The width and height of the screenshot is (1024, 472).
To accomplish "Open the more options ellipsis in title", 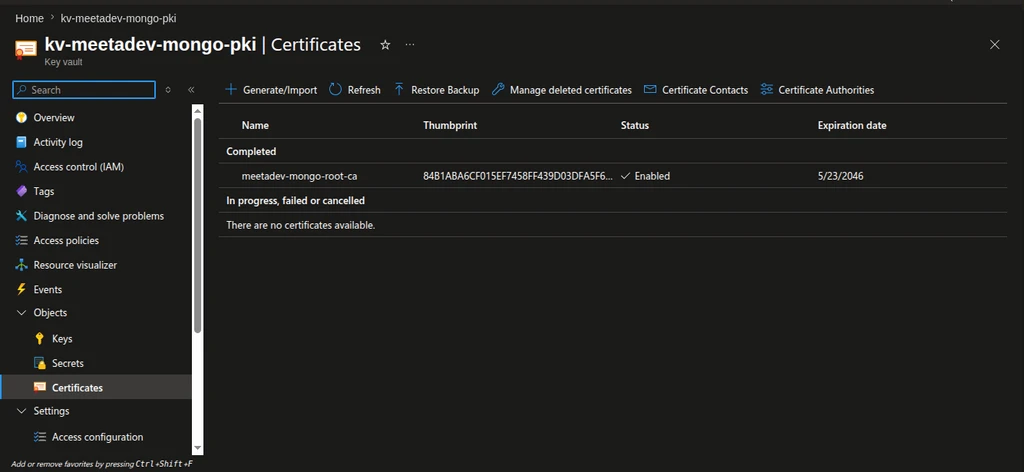I will [x=409, y=44].
